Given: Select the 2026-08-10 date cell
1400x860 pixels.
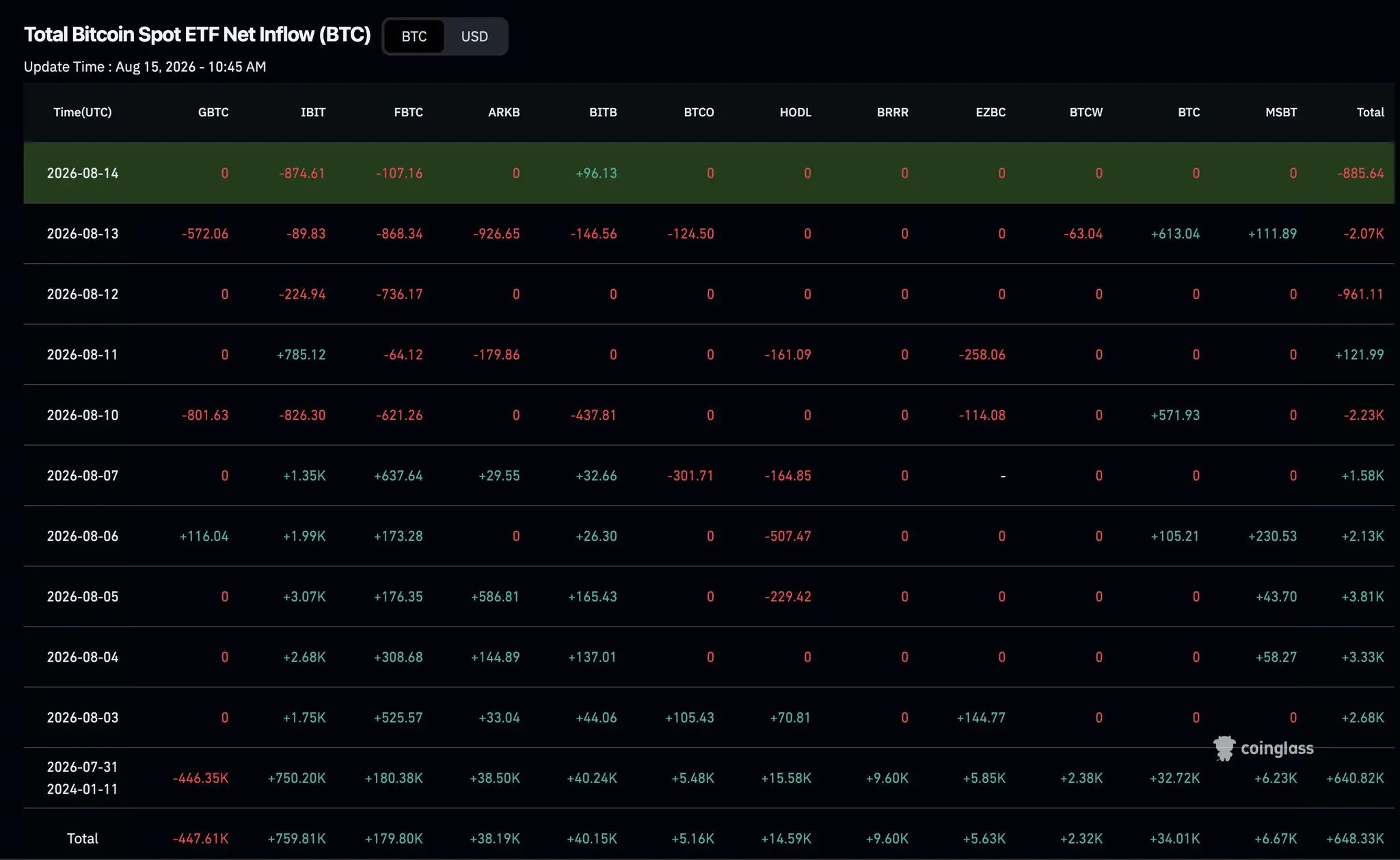Looking at the screenshot, I should pyautogui.click(x=83, y=415).
